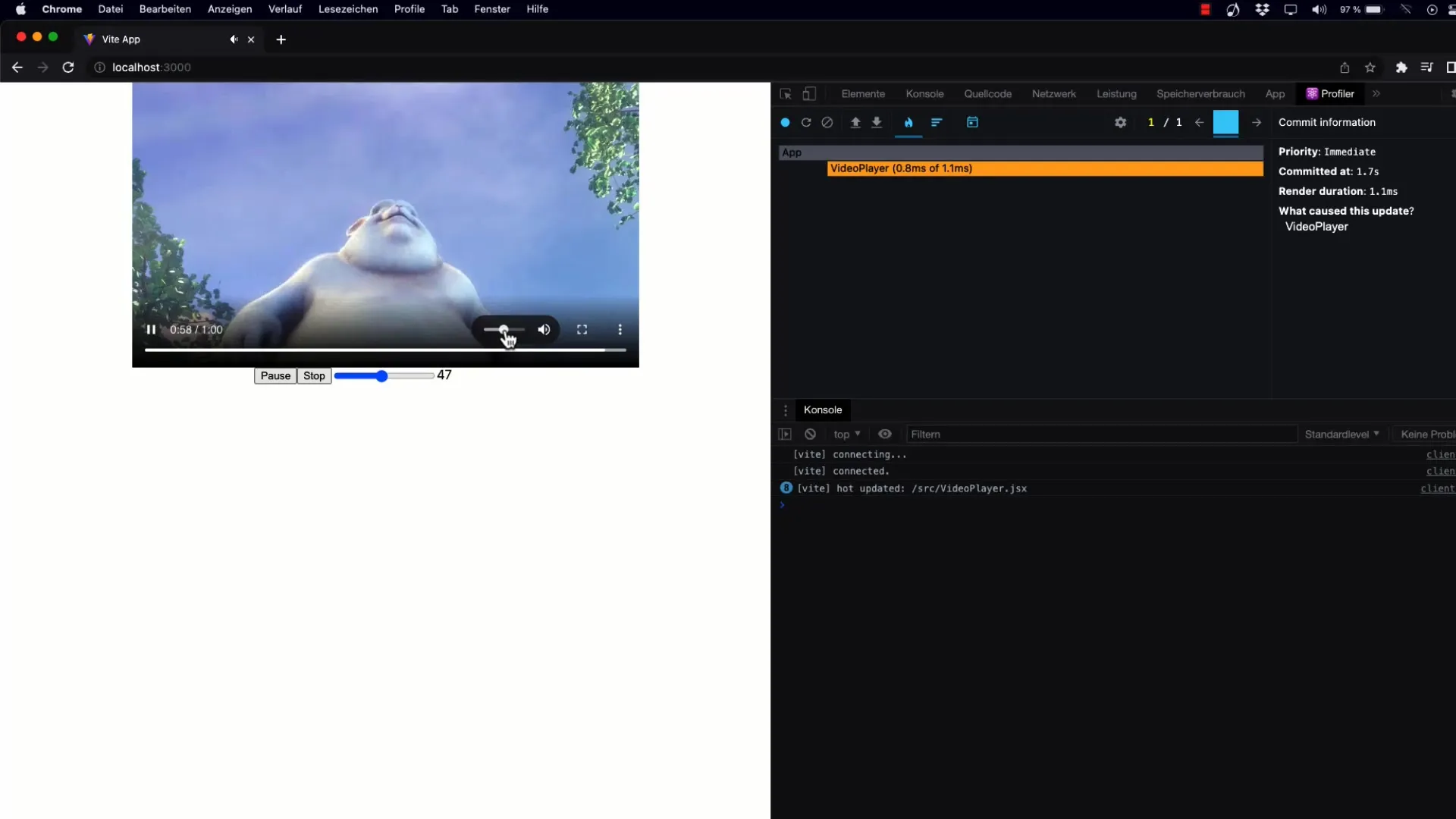Mute the video with the speaker icon
This screenshot has height=819, width=1456.
pos(544,329)
